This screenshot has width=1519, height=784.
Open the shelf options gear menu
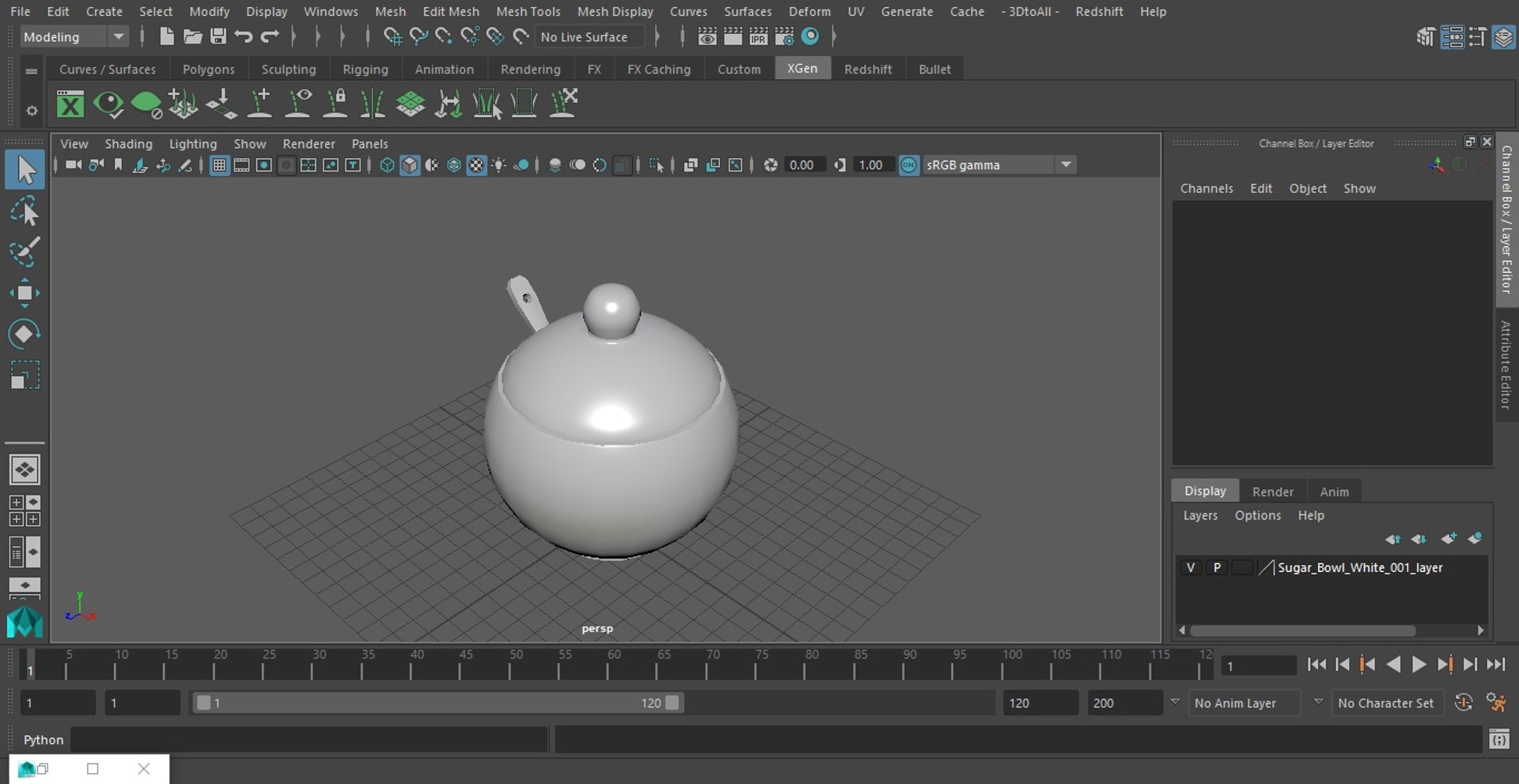32,111
